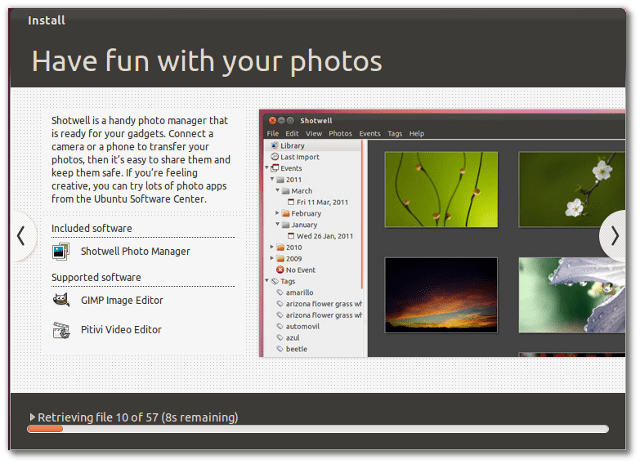Open the Photos menu in Shotwell
This screenshot has height=464, width=640.
point(340,133)
